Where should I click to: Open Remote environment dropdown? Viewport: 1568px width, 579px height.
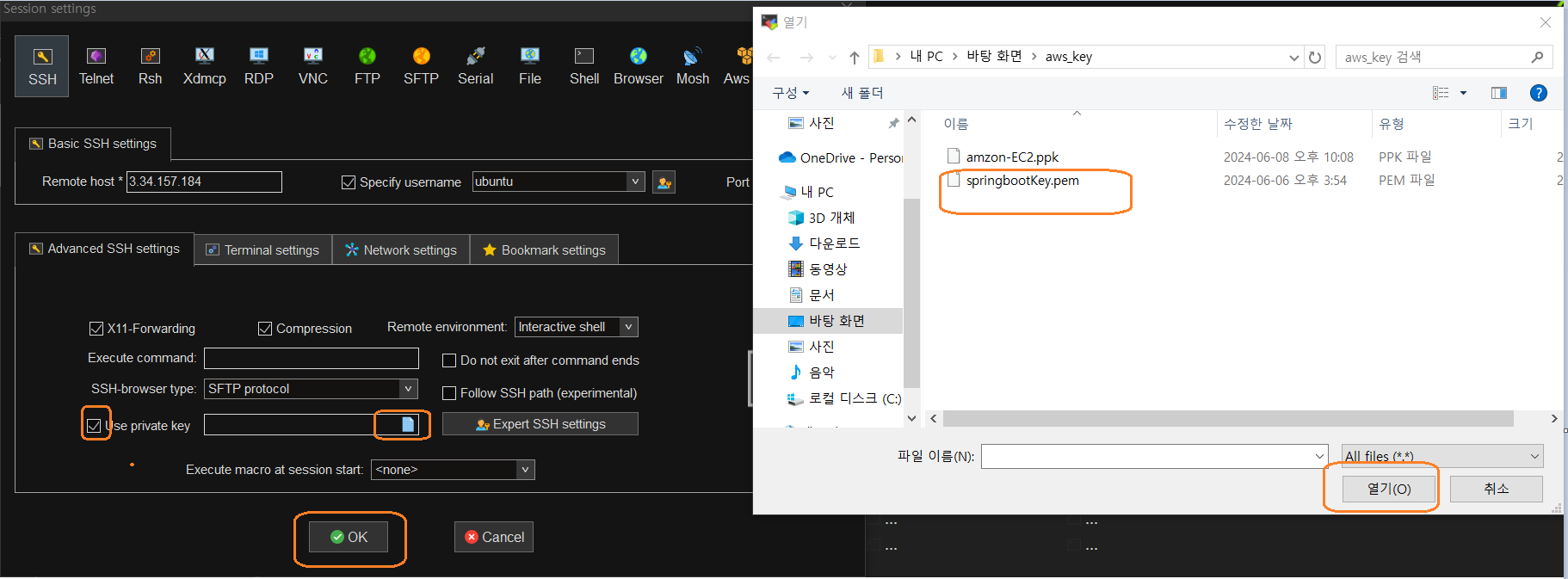tap(629, 327)
